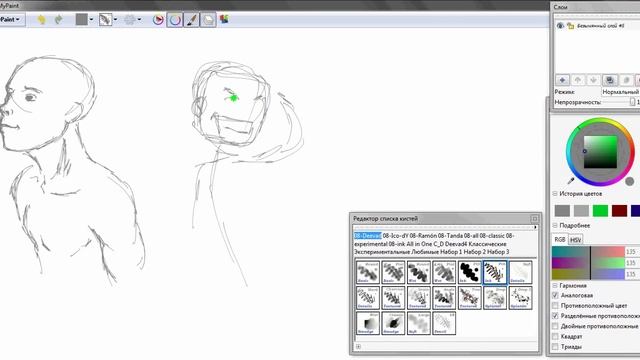
Task: Click the toolbar icon with red arrow in circle
Action: pos(158,19)
